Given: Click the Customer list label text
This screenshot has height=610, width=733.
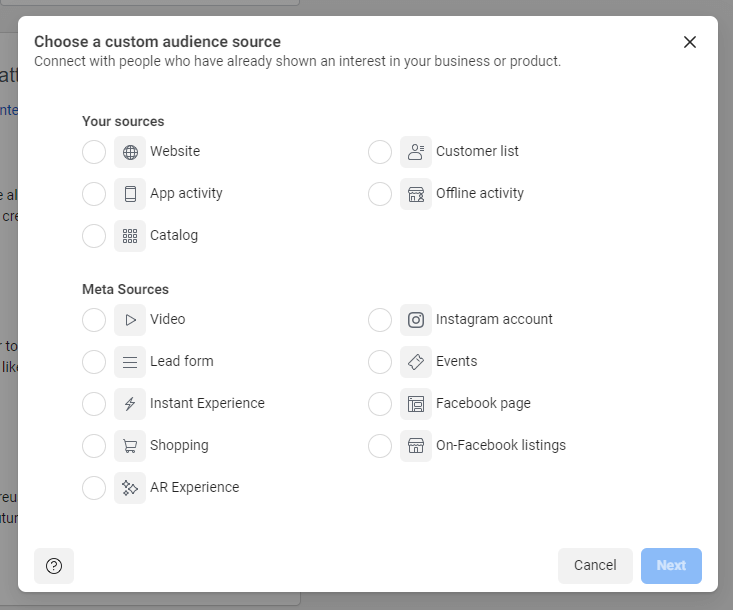Looking at the screenshot, I should pos(477,151).
